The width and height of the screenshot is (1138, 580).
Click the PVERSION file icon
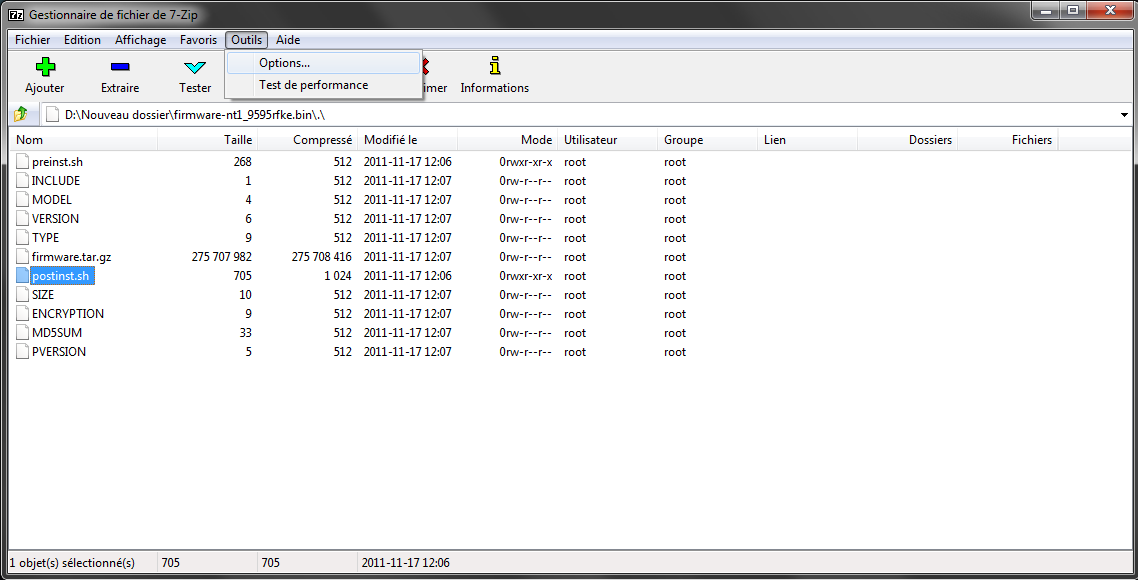22,351
